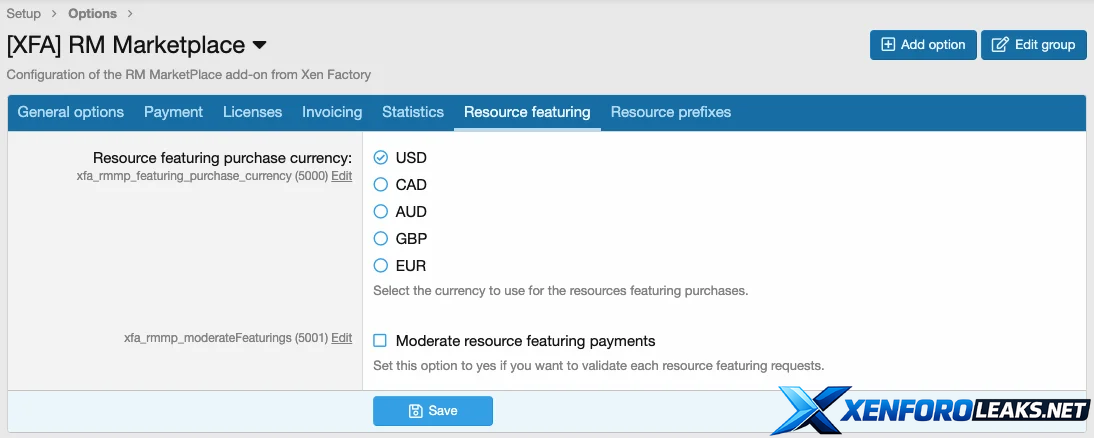The height and width of the screenshot is (438, 1094).
Task: Navigate to Options breadcrumb link
Action: [92, 14]
